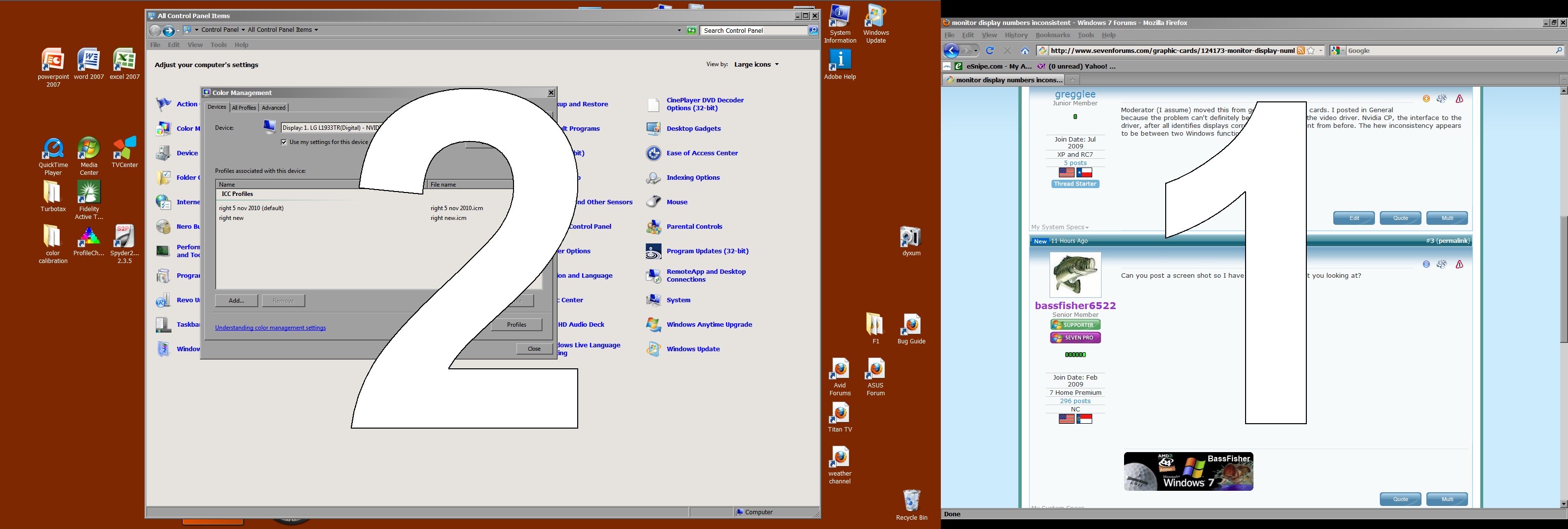Screen dimensions: 1568x529
Task: Click bassfisher6522 bass avatar thumbnail
Action: tap(1075, 275)
